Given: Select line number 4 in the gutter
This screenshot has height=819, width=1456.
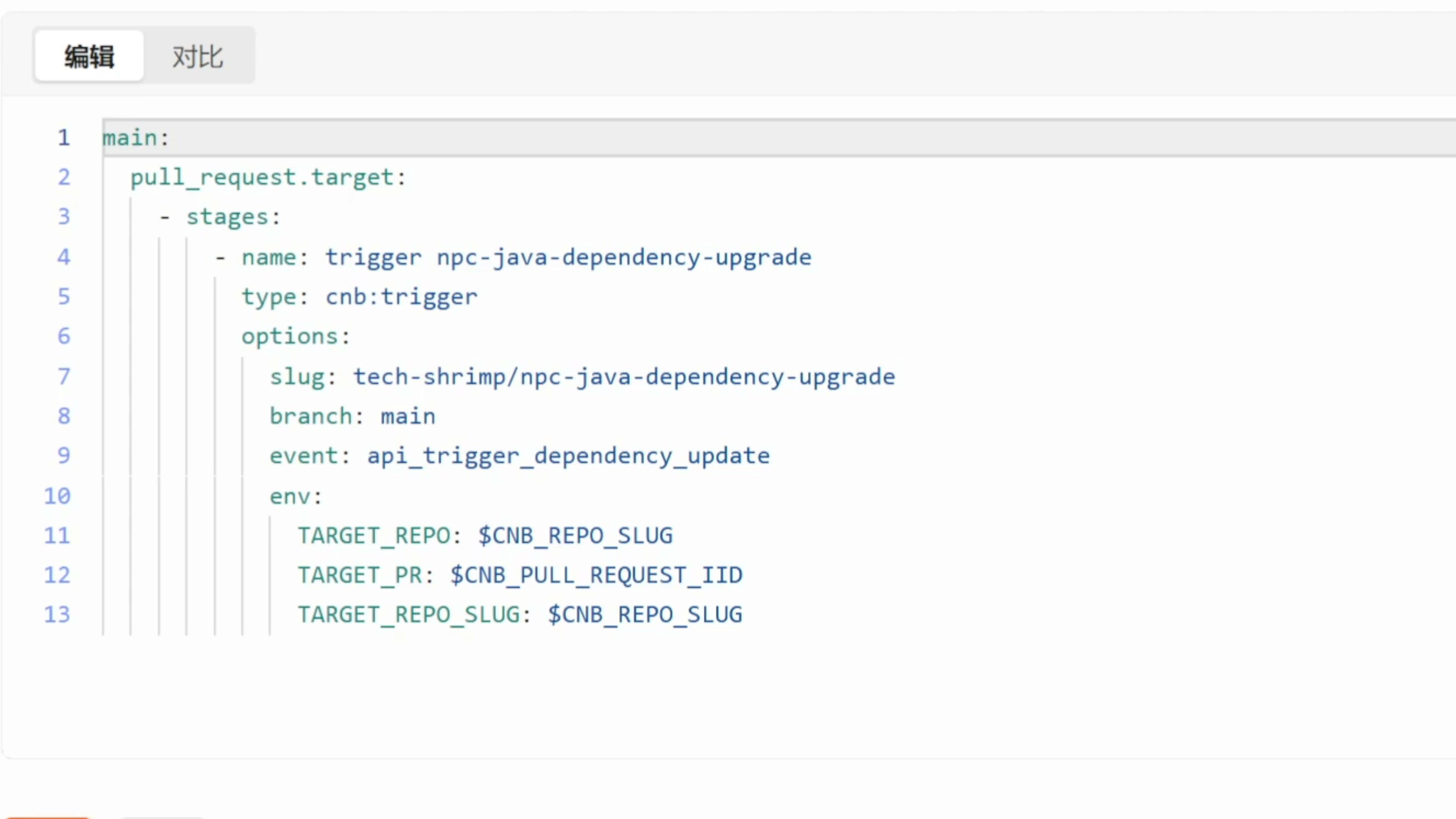Looking at the screenshot, I should pyautogui.click(x=64, y=257).
